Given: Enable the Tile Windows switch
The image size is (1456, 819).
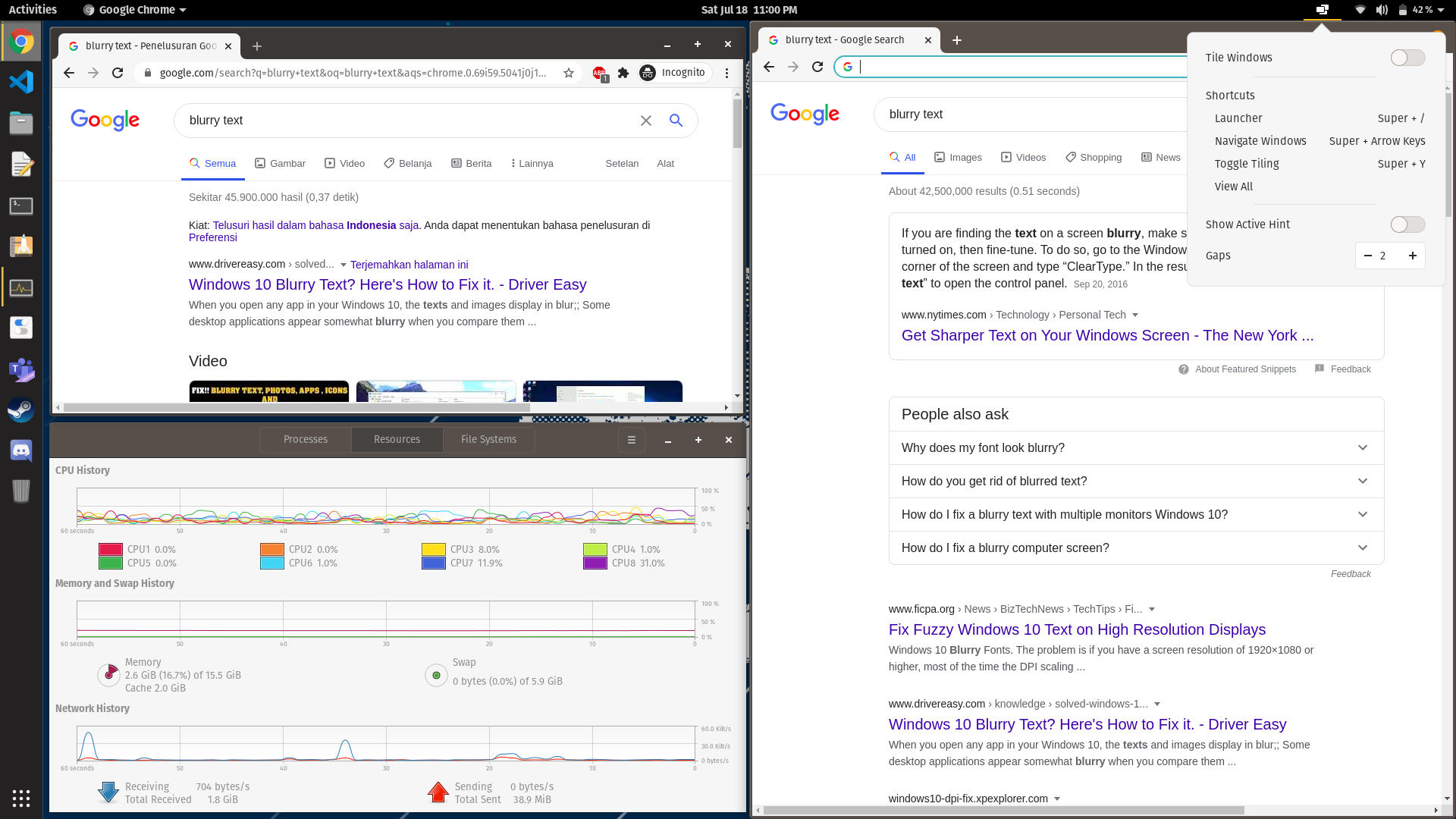Looking at the screenshot, I should 1408,58.
